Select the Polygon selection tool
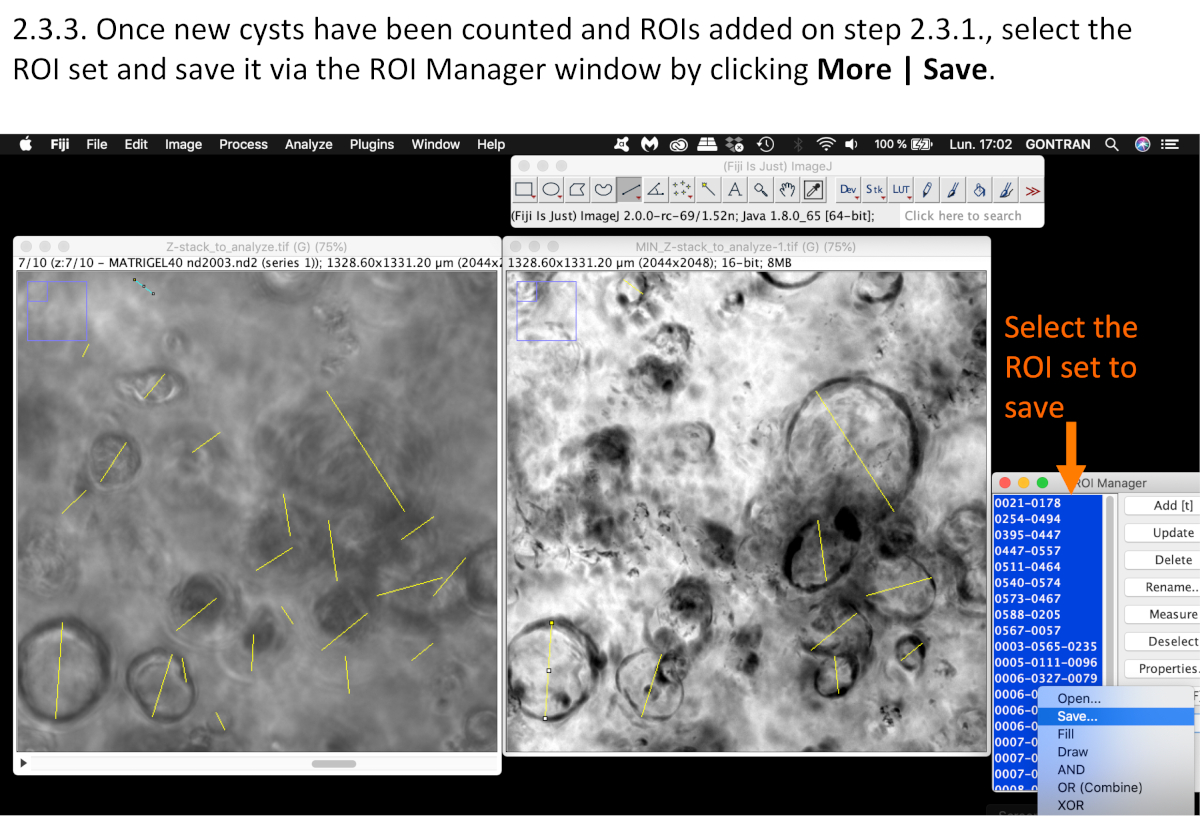Viewport: 1200px width, 836px height. (x=577, y=189)
